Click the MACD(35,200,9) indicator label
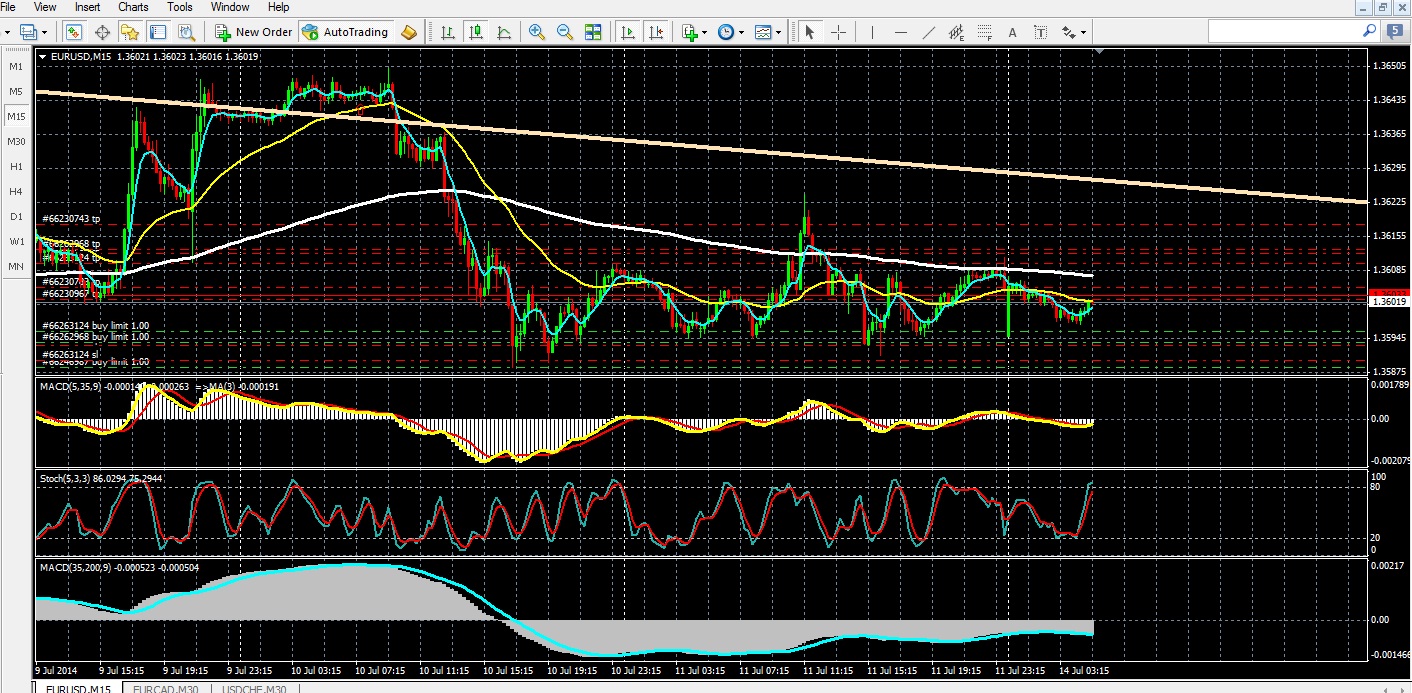This screenshot has height=693, width=1412. (74, 568)
